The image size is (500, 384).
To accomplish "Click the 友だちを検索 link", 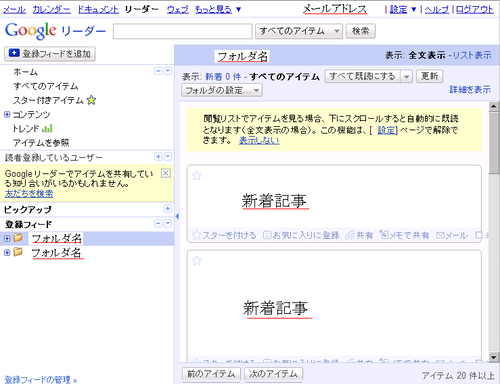I will click(x=29, y=194).
